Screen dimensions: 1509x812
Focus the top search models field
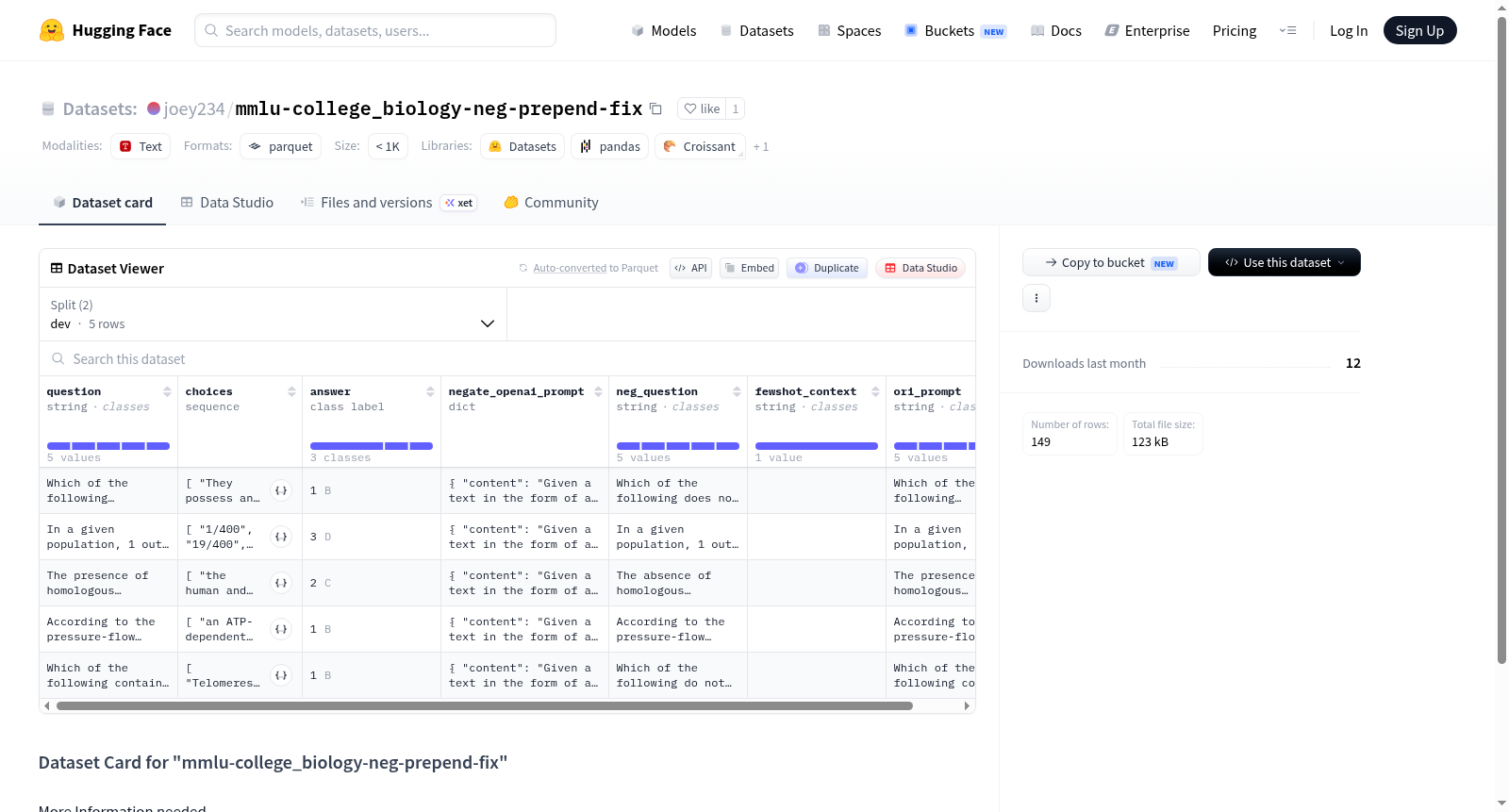(x=375, y=30)
